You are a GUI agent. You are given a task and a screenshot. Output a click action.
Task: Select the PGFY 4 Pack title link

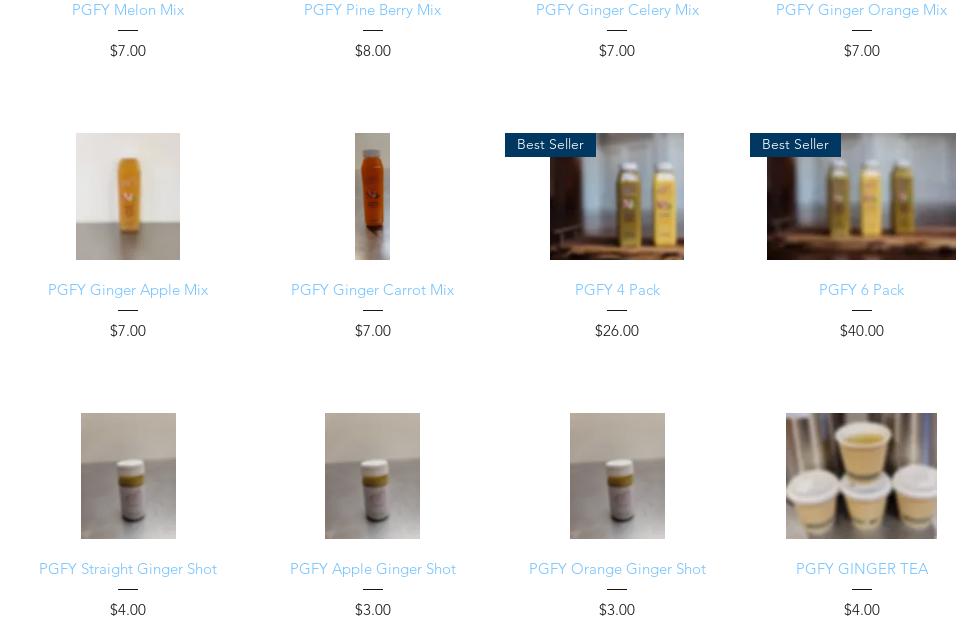point(617,290)
